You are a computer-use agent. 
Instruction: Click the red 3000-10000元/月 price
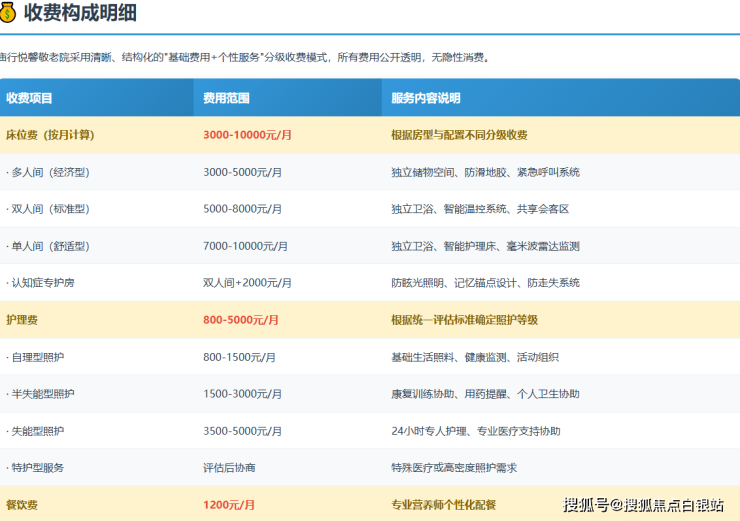tap(247, 135)
